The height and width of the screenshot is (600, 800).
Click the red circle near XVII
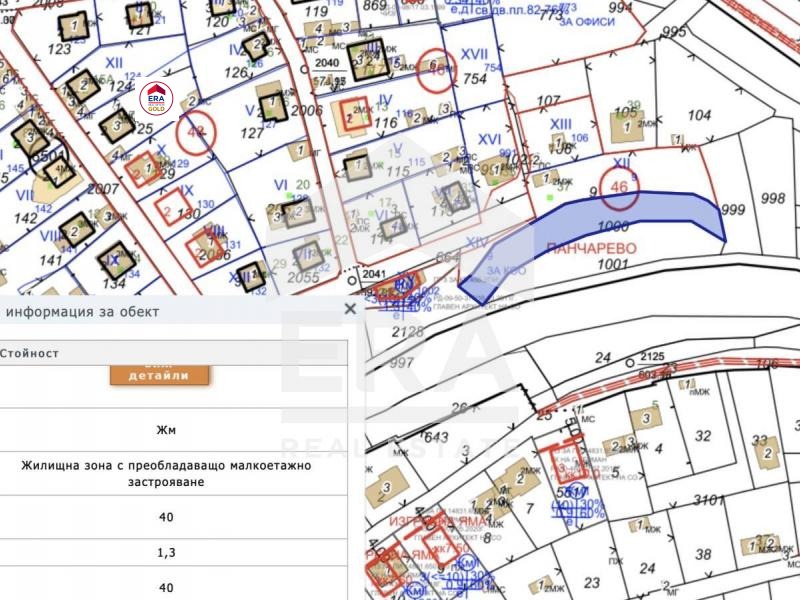coord(435,70)
